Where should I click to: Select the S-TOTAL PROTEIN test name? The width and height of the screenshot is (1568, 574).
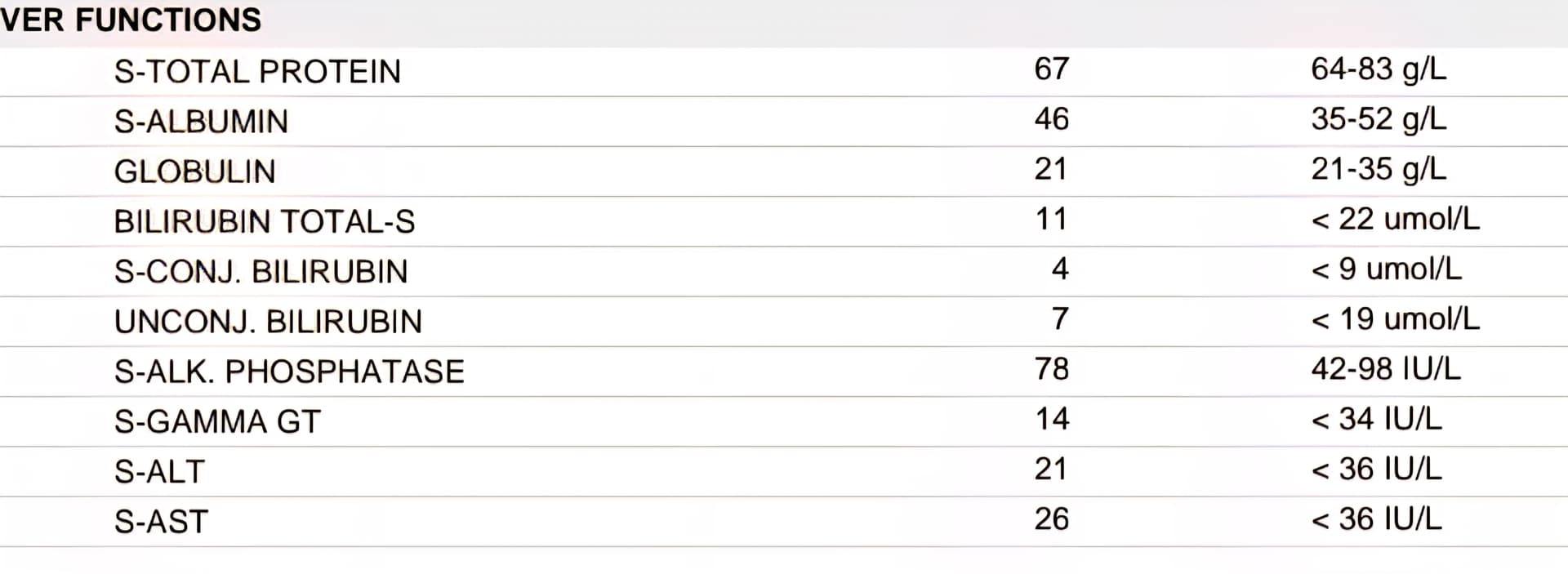pyautogui.click(x=257, y=72)
